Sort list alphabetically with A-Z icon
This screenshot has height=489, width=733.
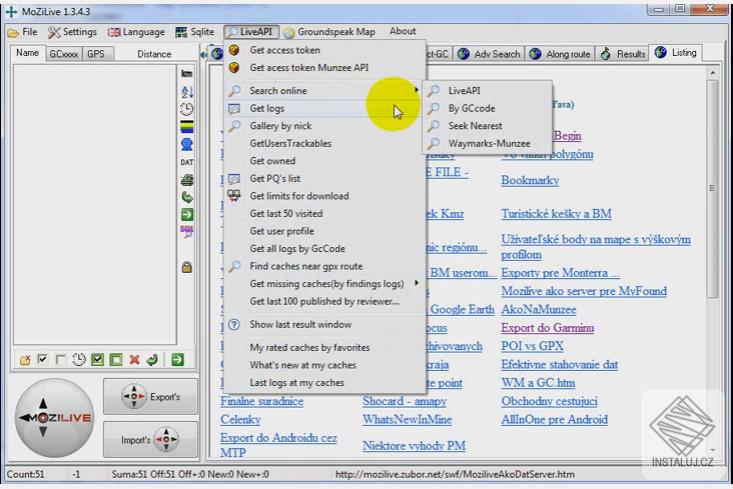[x=187, y=91]
